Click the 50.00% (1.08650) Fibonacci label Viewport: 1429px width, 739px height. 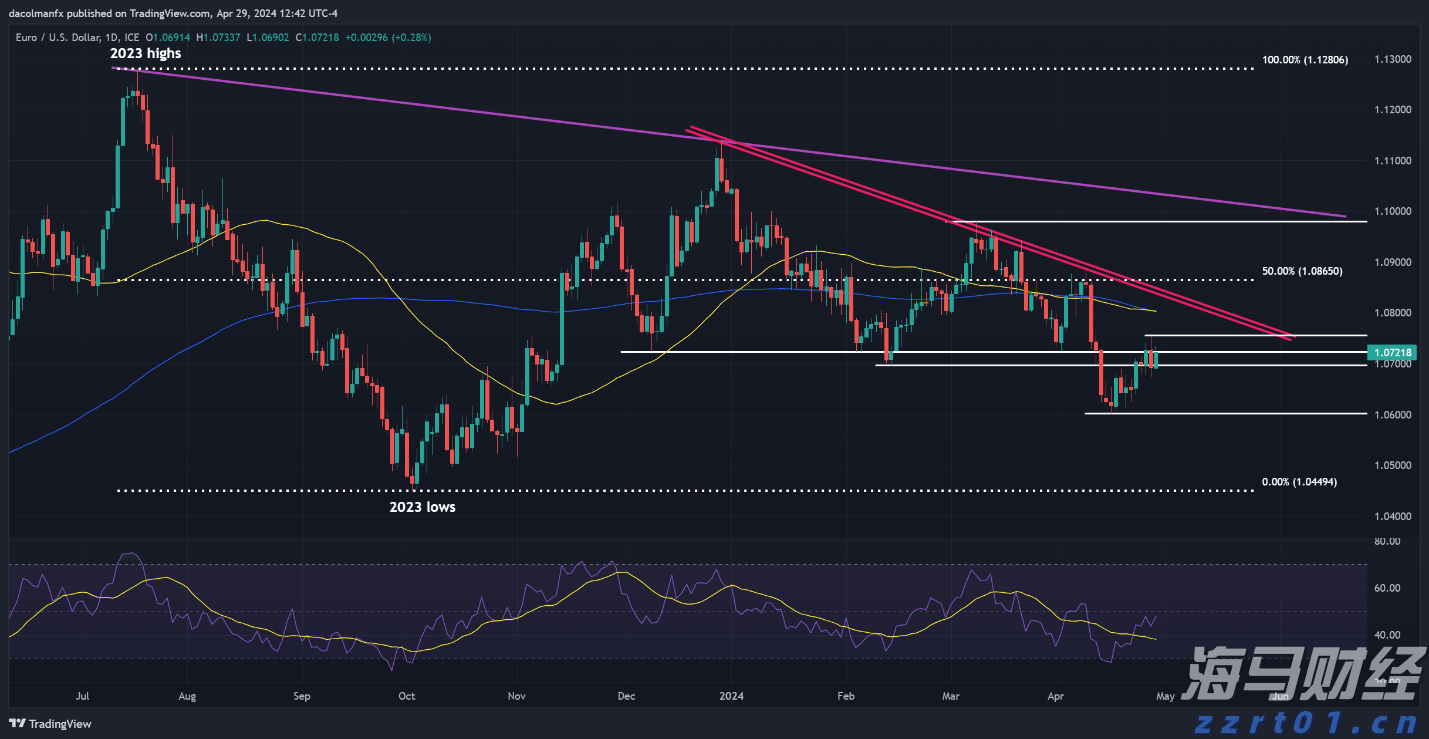click(1300, 271)
